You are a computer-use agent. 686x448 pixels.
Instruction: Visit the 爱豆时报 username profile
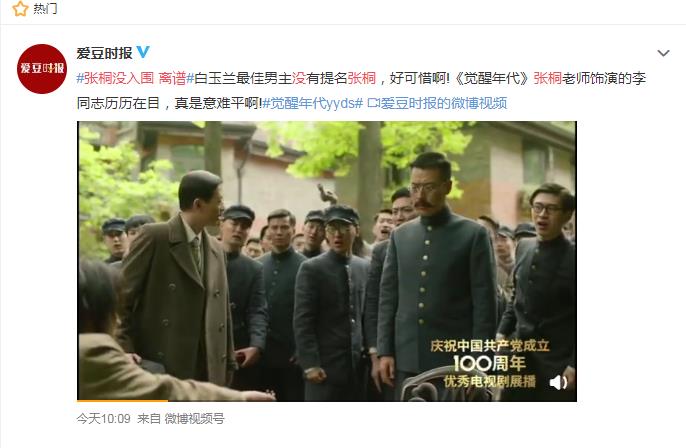[104, 53]
